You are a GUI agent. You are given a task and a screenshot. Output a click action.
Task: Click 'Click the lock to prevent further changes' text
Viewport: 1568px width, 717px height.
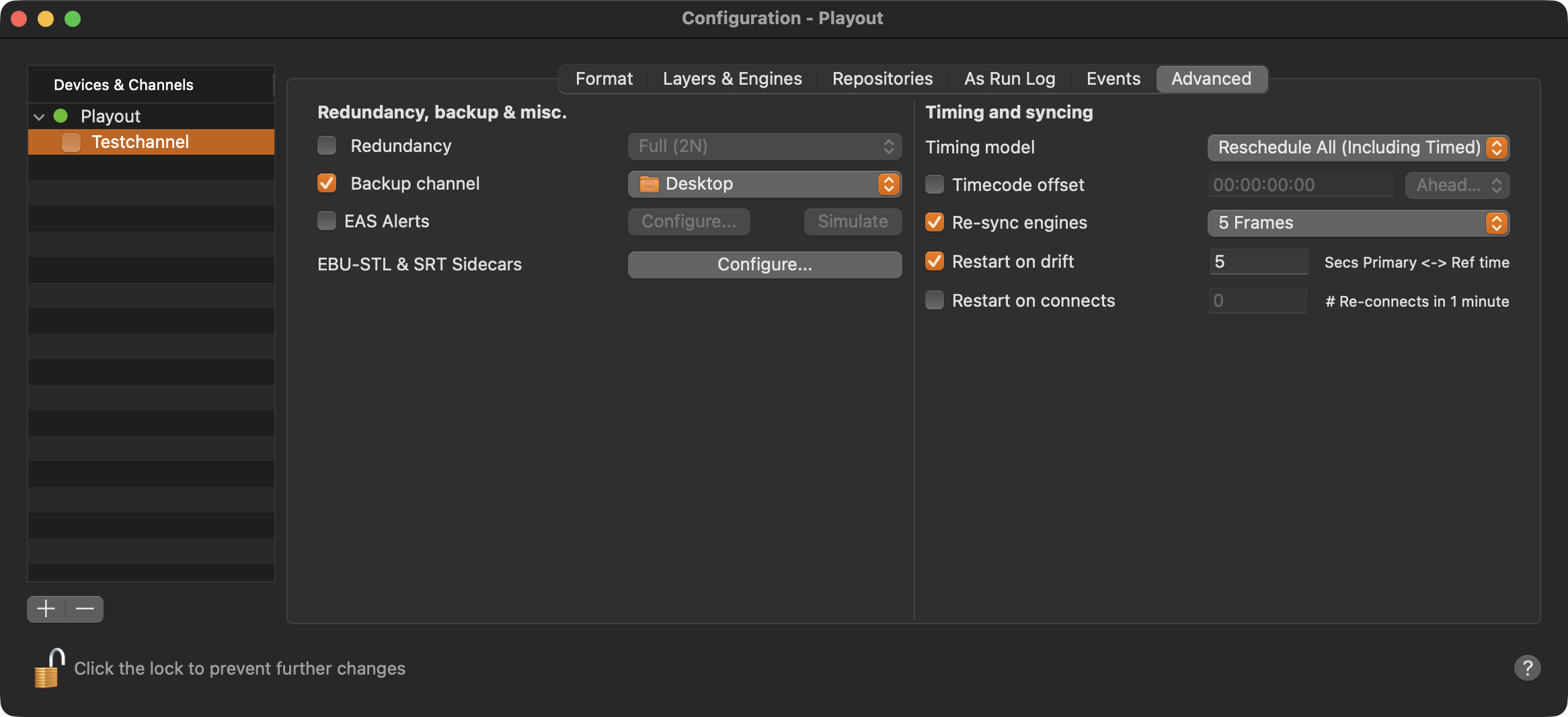(x=239, y=668)
